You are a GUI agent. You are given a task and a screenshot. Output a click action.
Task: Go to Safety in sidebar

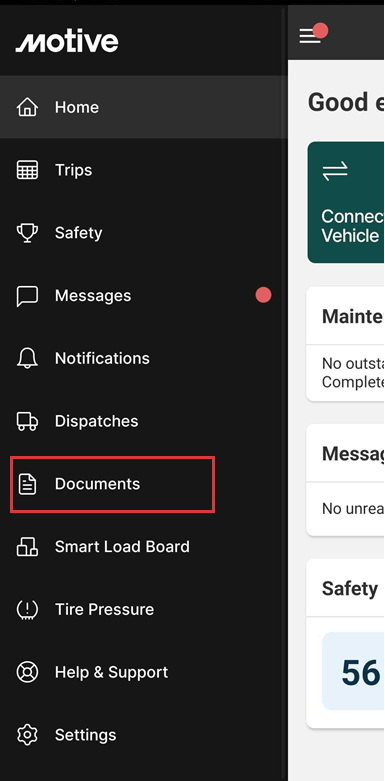[x=143, y=233]
